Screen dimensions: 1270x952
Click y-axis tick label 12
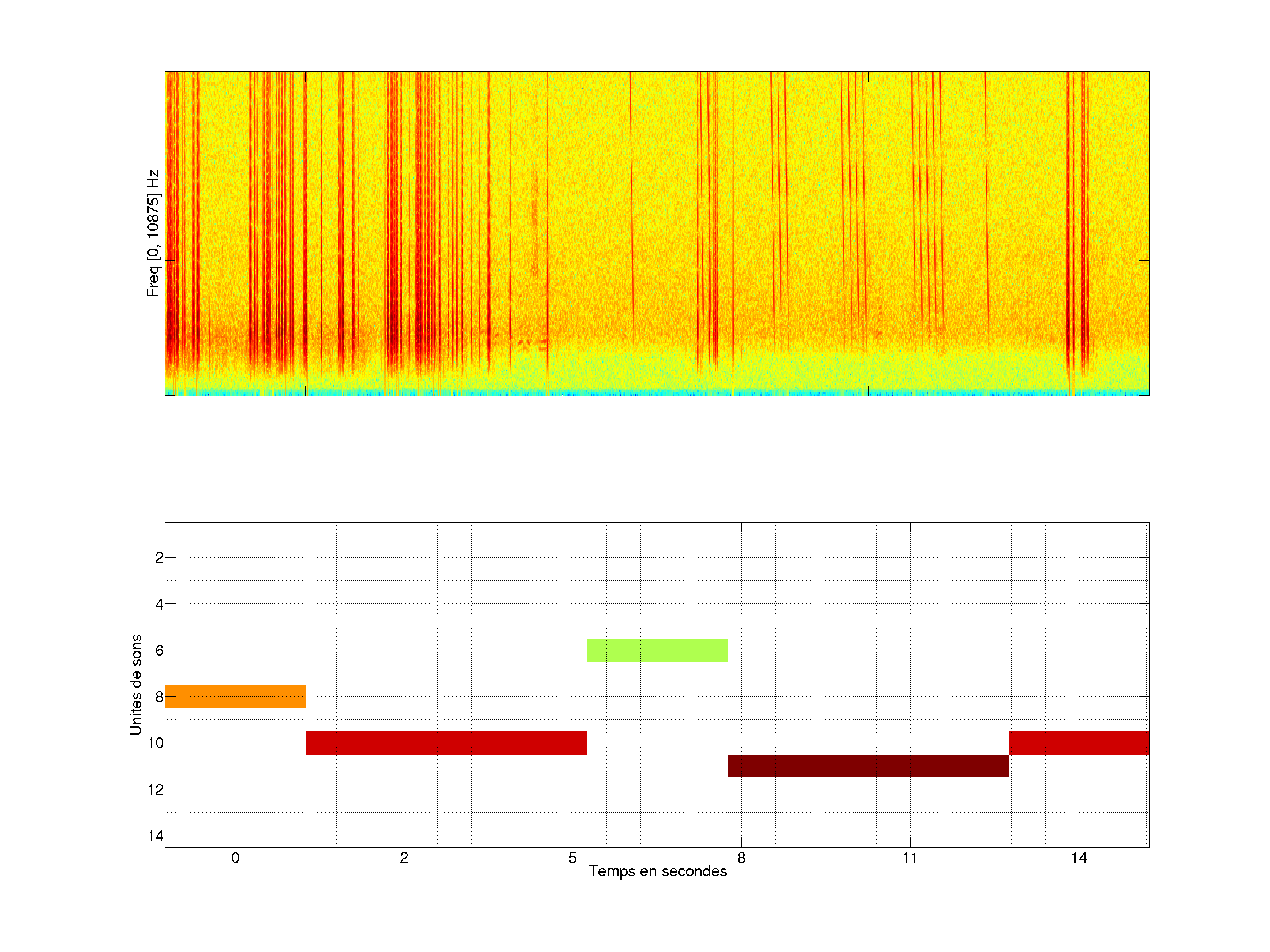[156, 790]
